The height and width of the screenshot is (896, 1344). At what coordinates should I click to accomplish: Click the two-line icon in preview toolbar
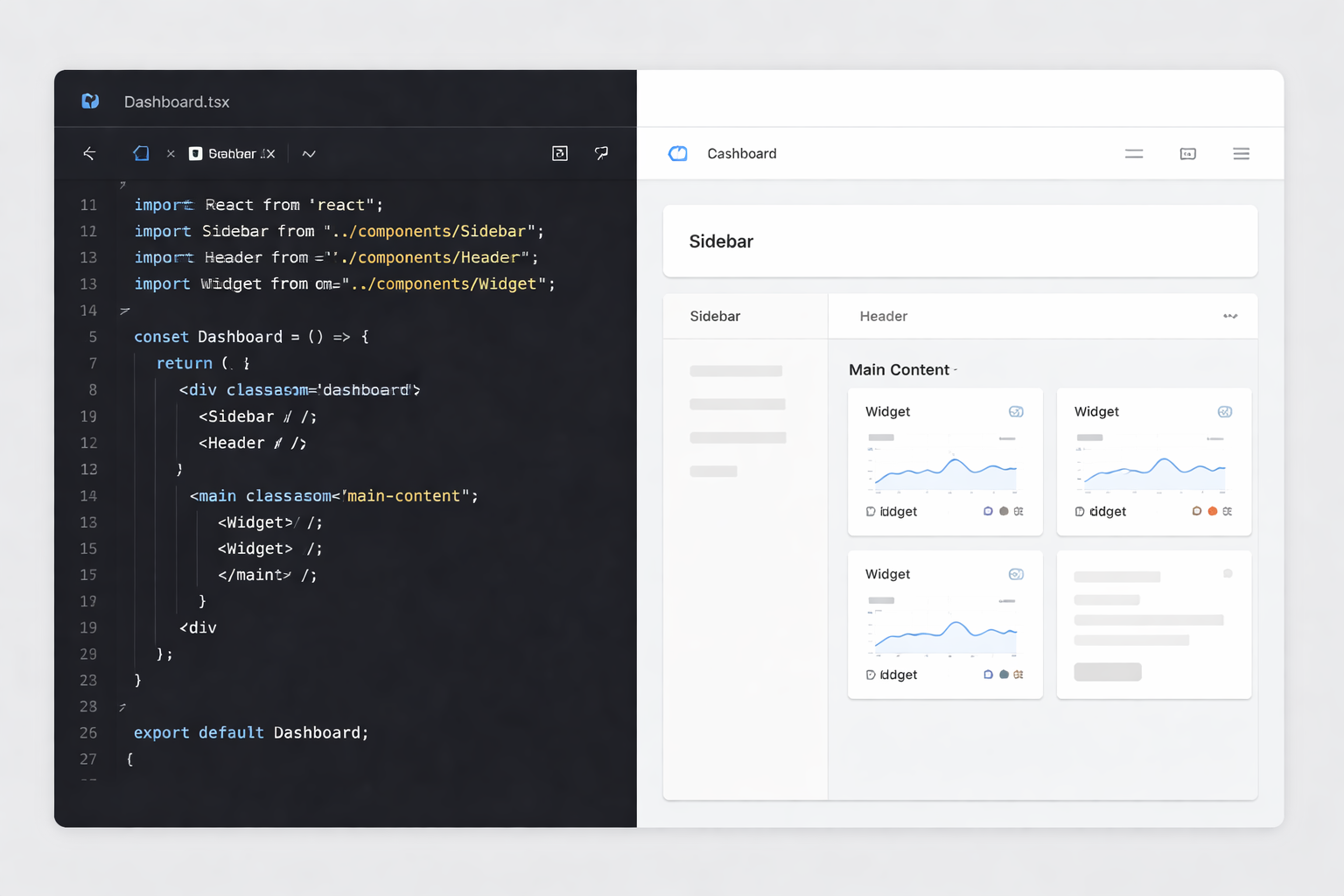click(1134, 154)
